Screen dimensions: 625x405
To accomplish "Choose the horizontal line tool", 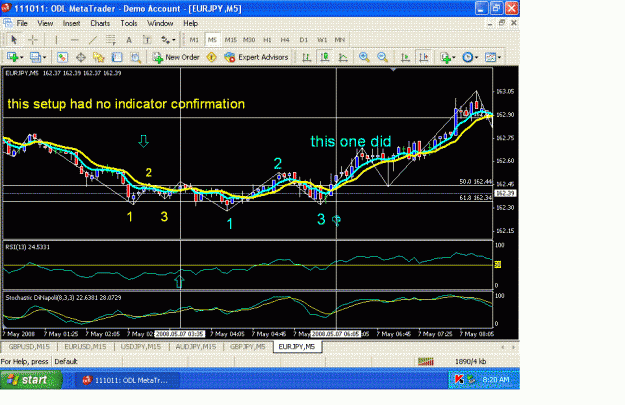I will click(x=75, y=39).
